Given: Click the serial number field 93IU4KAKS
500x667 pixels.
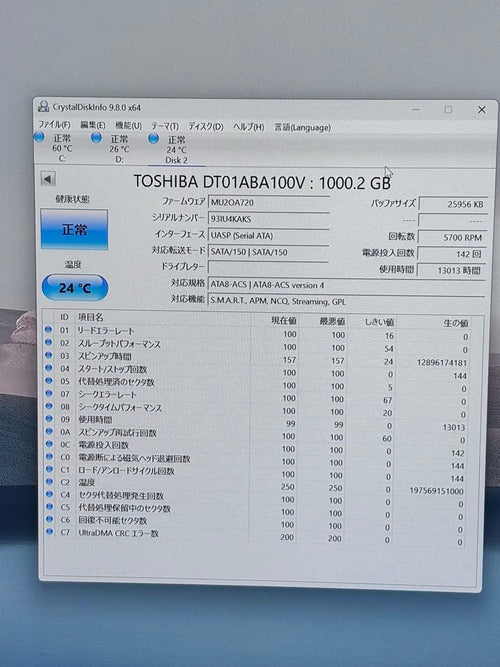Looking at the screenshot, I should (269, 219).
